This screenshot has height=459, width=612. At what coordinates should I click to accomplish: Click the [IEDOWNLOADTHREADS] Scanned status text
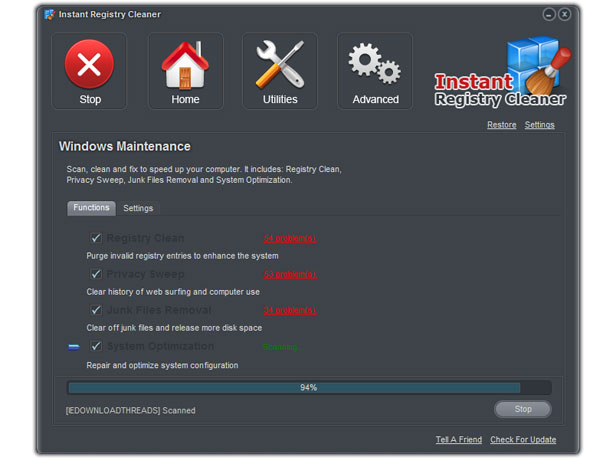[x=131, y=411]
